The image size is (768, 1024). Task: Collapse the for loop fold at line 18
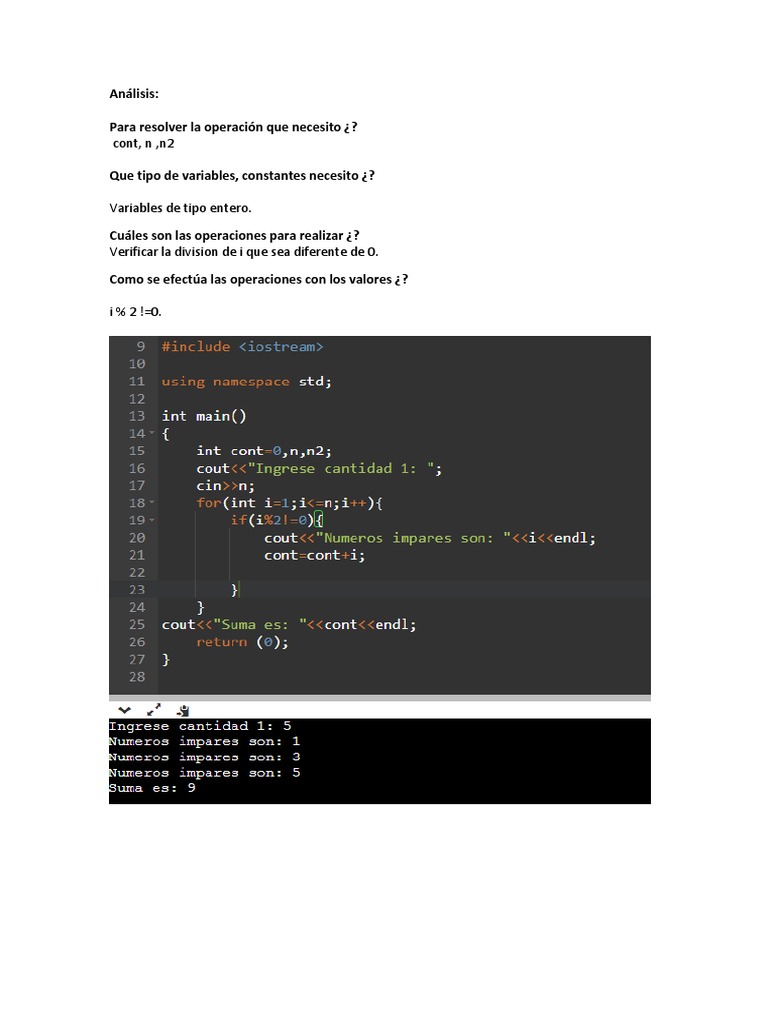152,502
